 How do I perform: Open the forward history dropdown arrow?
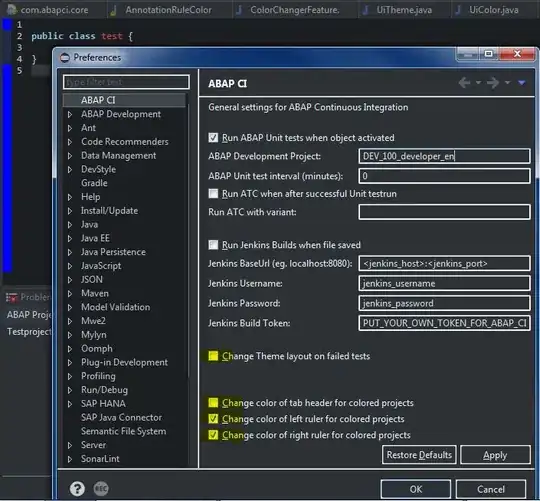tap(507, 83)
